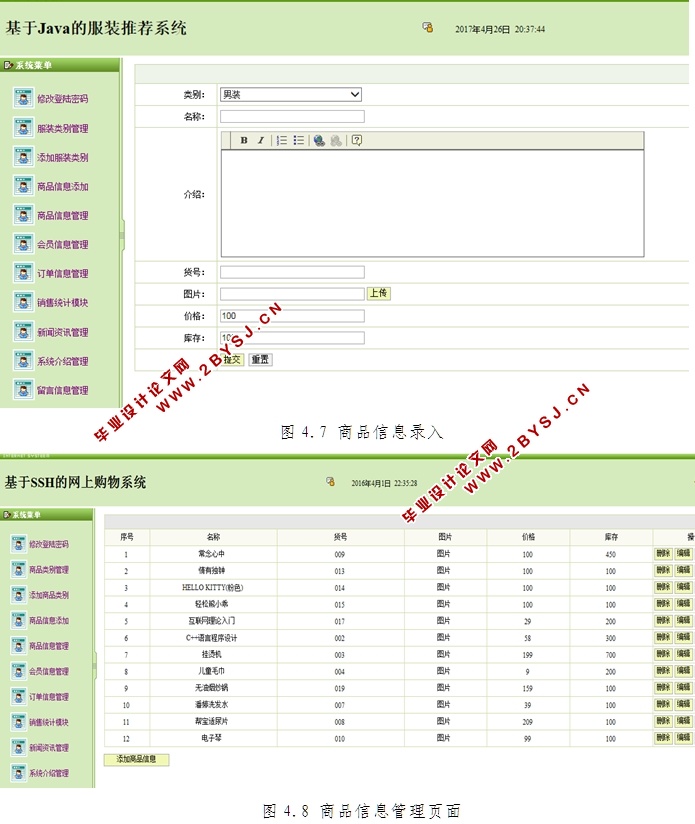Viewport: 695px width, 824px height.
Task: Select the 互联网理论入门 name cell
Action: click(x=212, y=621)
